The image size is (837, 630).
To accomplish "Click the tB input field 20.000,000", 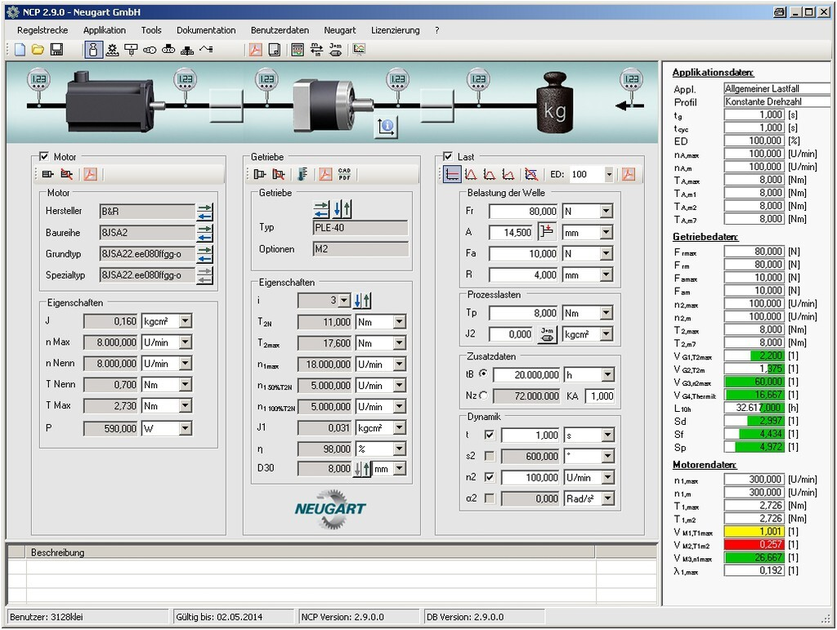I will (526, 375).
